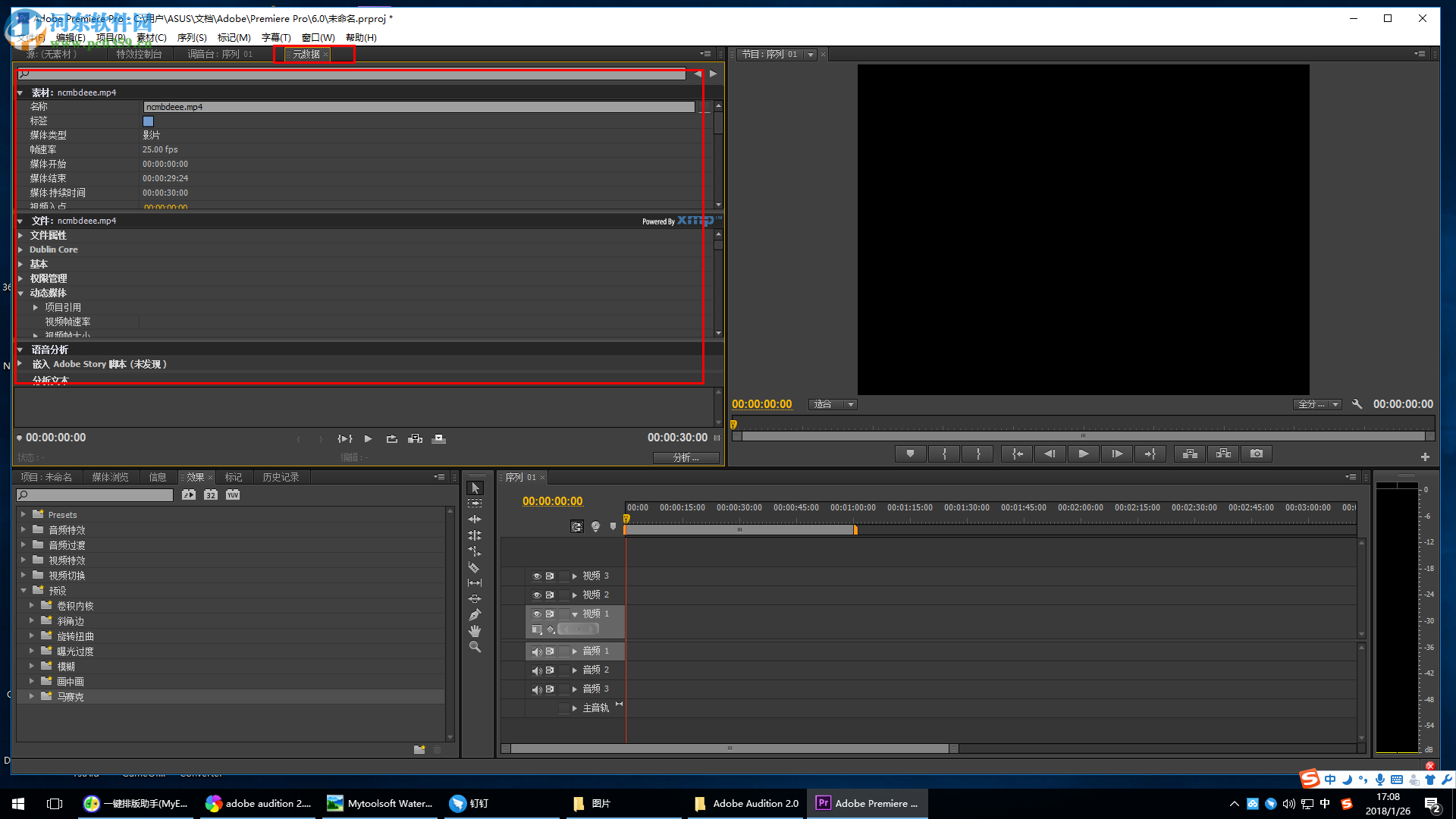Collapse the 视频 1 track disclosure triangle
This screenshot has width=1456, height=819.
pyautogui.click(x=574, y=613)
